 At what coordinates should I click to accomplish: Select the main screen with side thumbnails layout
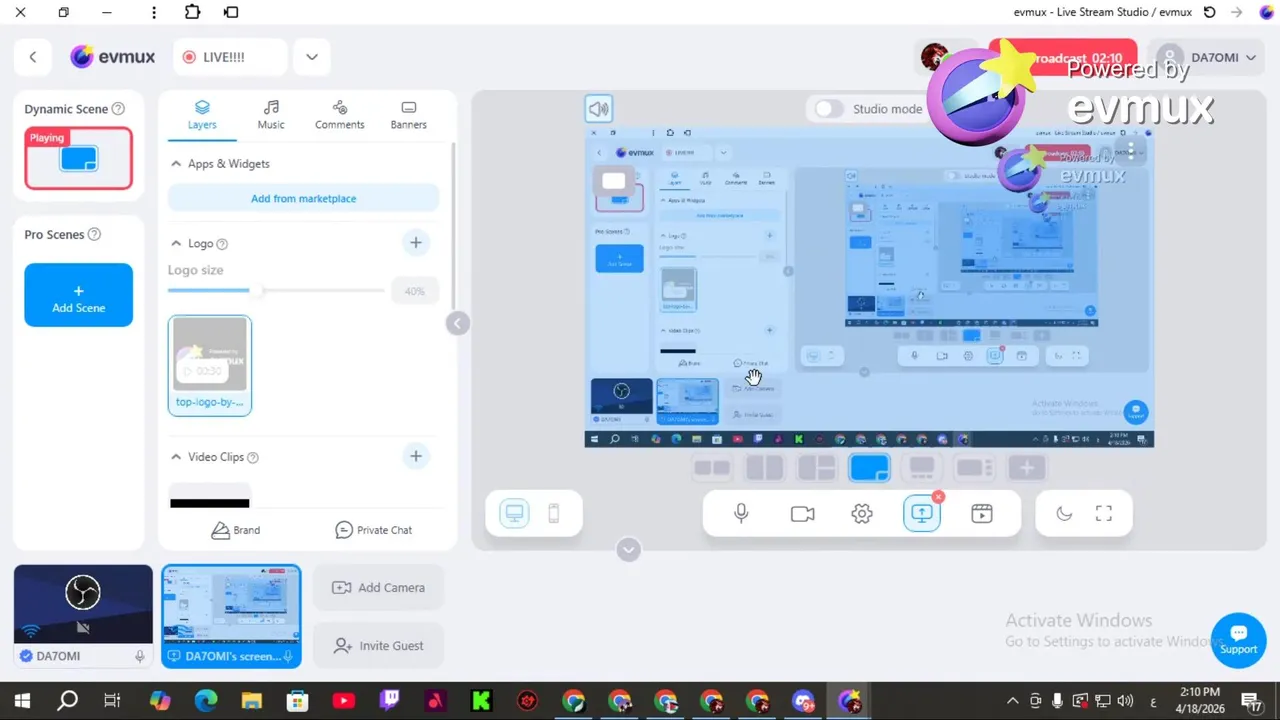(x=974, y=467)
